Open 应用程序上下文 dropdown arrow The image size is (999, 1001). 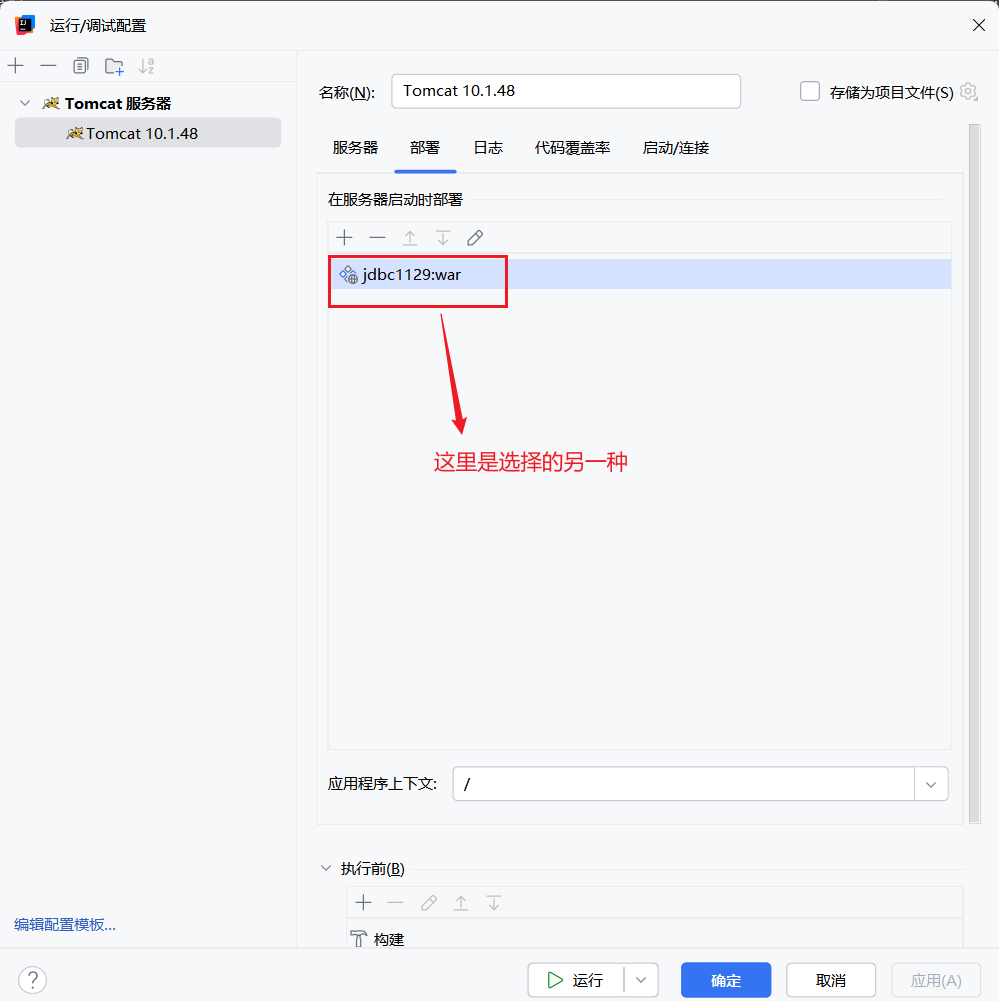(931, 784)
